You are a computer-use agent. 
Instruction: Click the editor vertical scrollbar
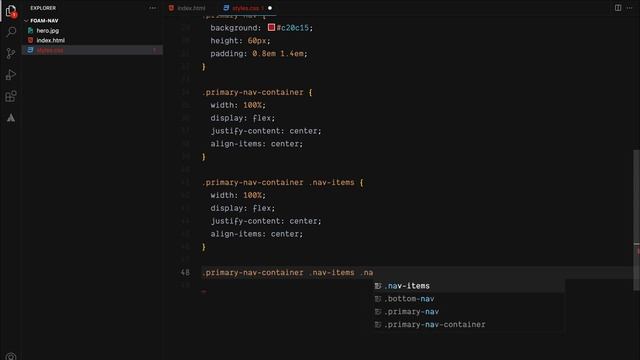pos(636,220)
